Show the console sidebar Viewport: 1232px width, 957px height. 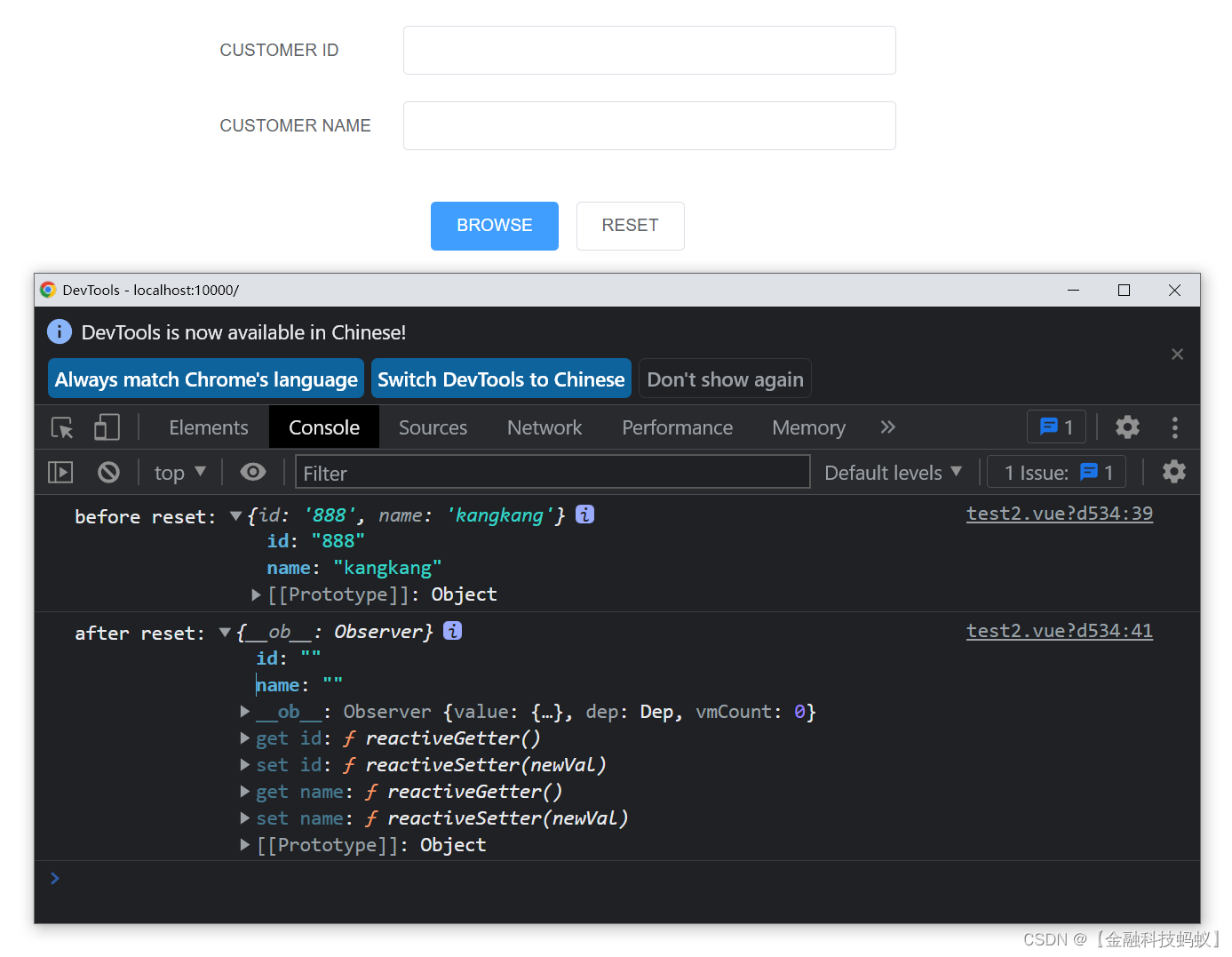click(60, 472)
